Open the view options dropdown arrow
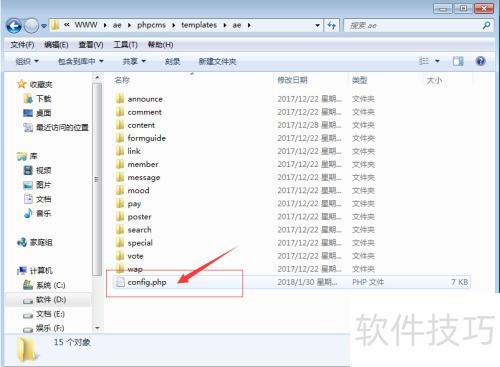 pyautogui.click(x=437, y=61)
